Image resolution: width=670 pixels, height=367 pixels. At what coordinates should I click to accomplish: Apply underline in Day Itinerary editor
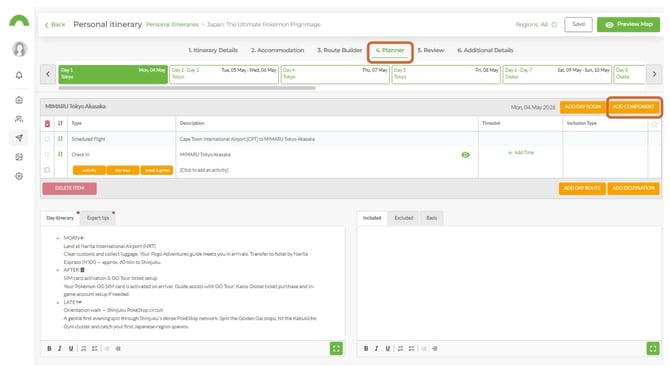[x=71, y=349]
